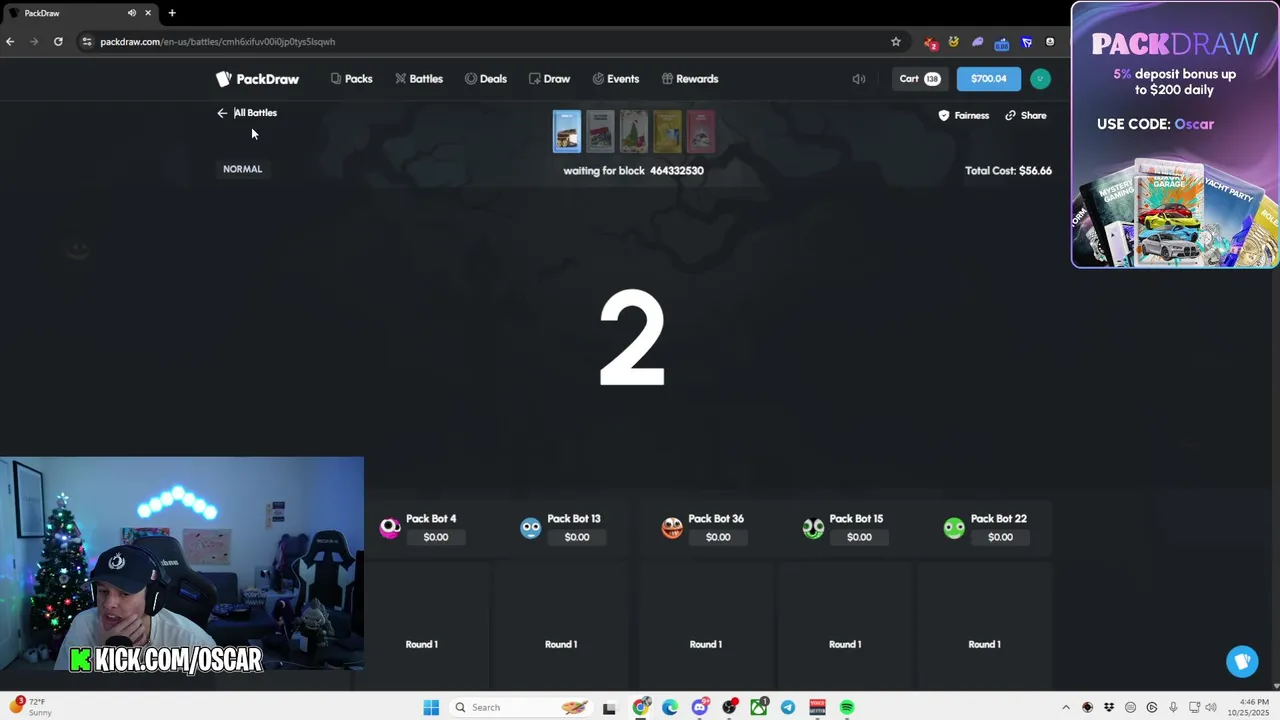The width and height of the screenshot is (1280, 720).
Task: Click the NORMAL battle mode label
Action: (242, 169)
